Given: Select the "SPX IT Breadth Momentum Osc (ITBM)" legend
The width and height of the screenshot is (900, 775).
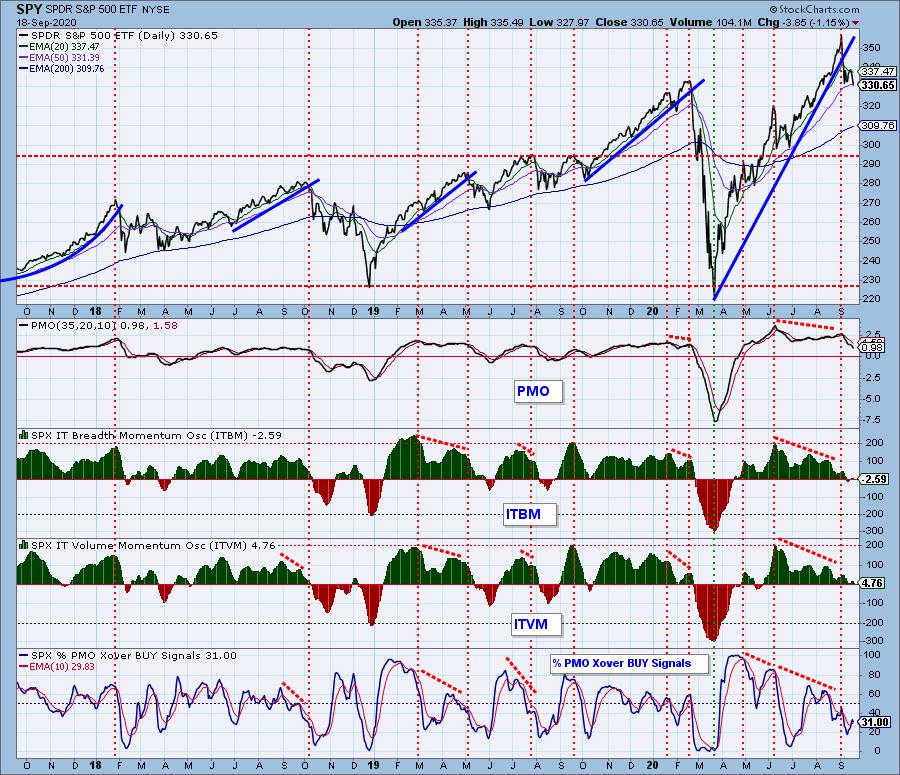Looking at the screenshot, I should tap(150, 435).
